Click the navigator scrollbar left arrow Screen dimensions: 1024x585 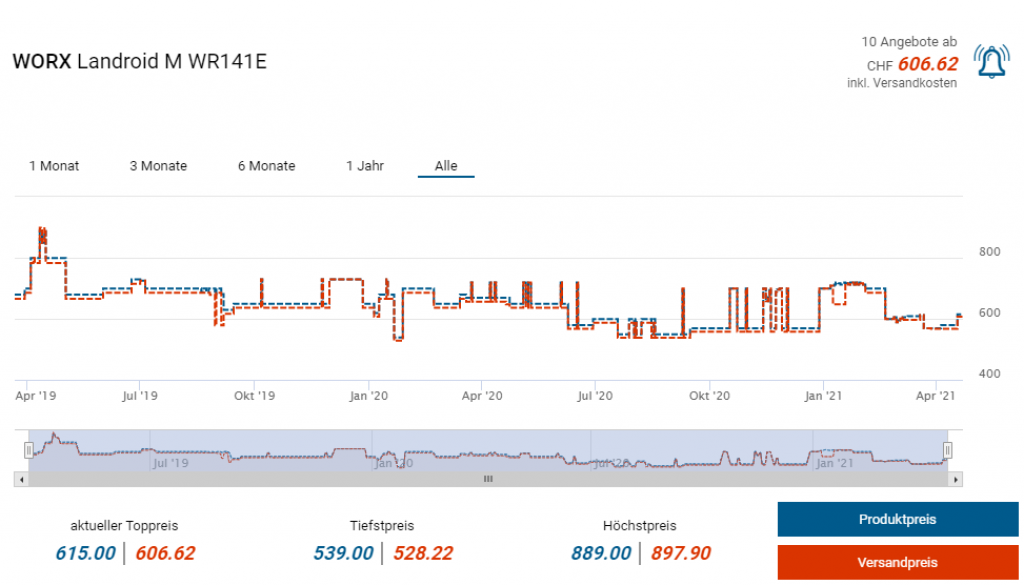tap(20, 479)
